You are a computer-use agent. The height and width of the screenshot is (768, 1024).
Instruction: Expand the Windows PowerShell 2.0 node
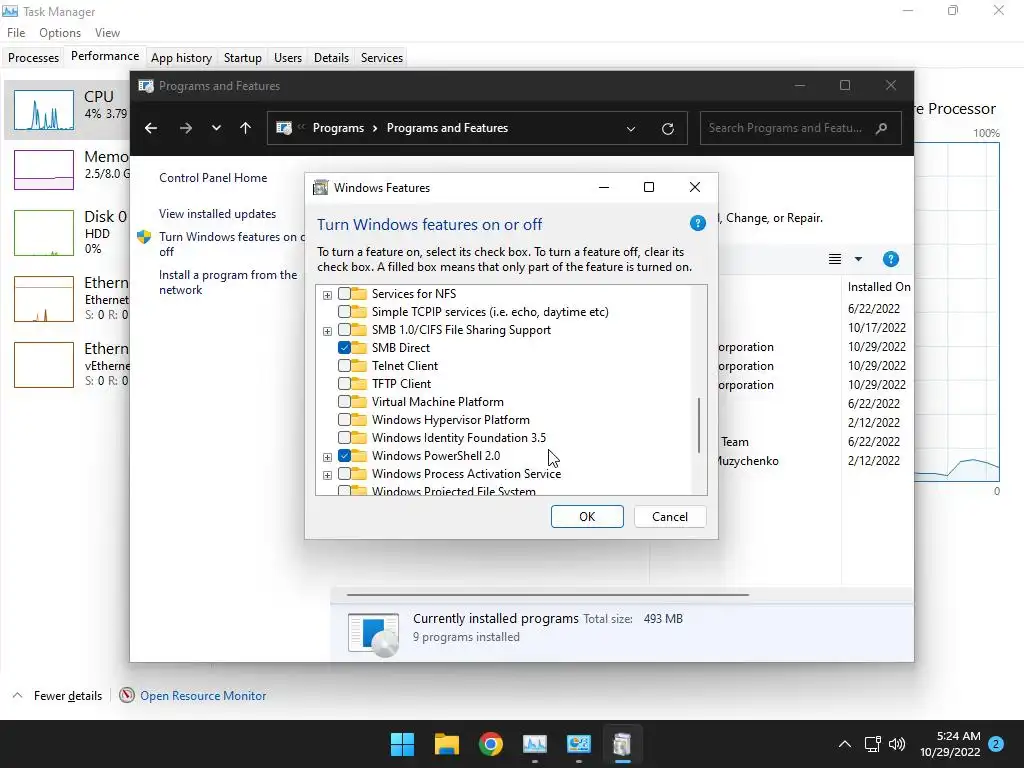coord(327,457)
